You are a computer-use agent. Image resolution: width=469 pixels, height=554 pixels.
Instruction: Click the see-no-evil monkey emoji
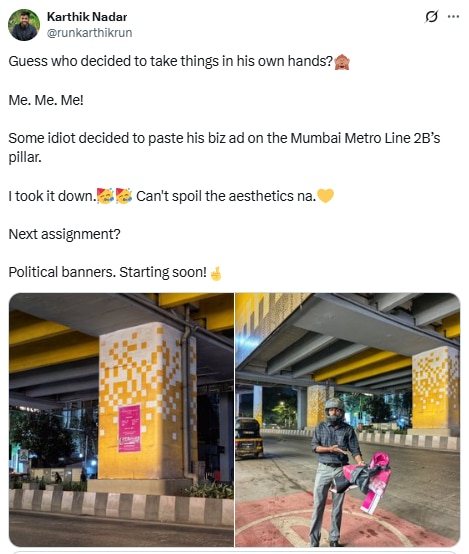(x=342, y=62)
